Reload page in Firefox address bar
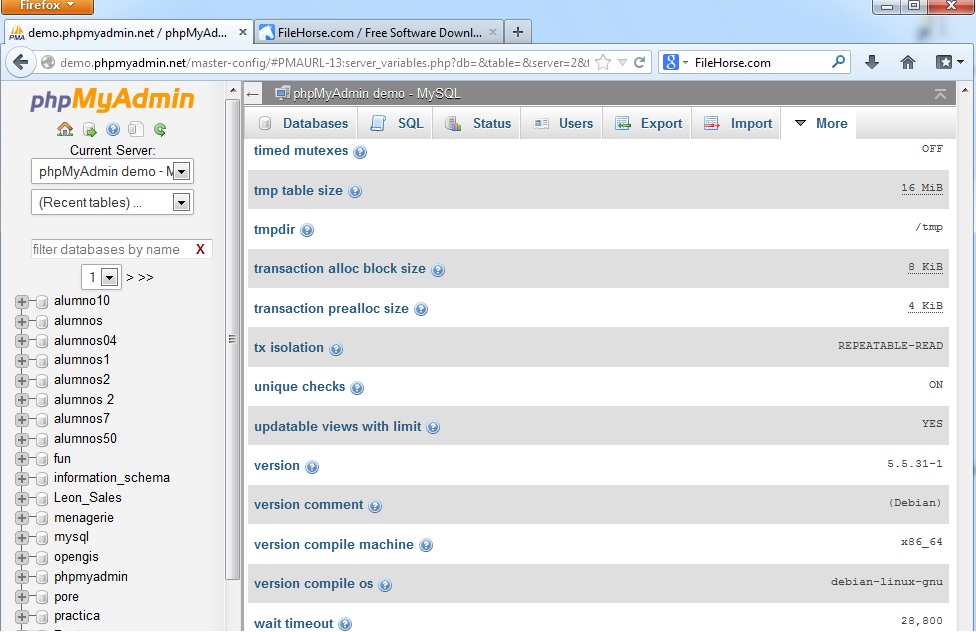976x632 pixels. pyautogui.click(x=639, y=62)
